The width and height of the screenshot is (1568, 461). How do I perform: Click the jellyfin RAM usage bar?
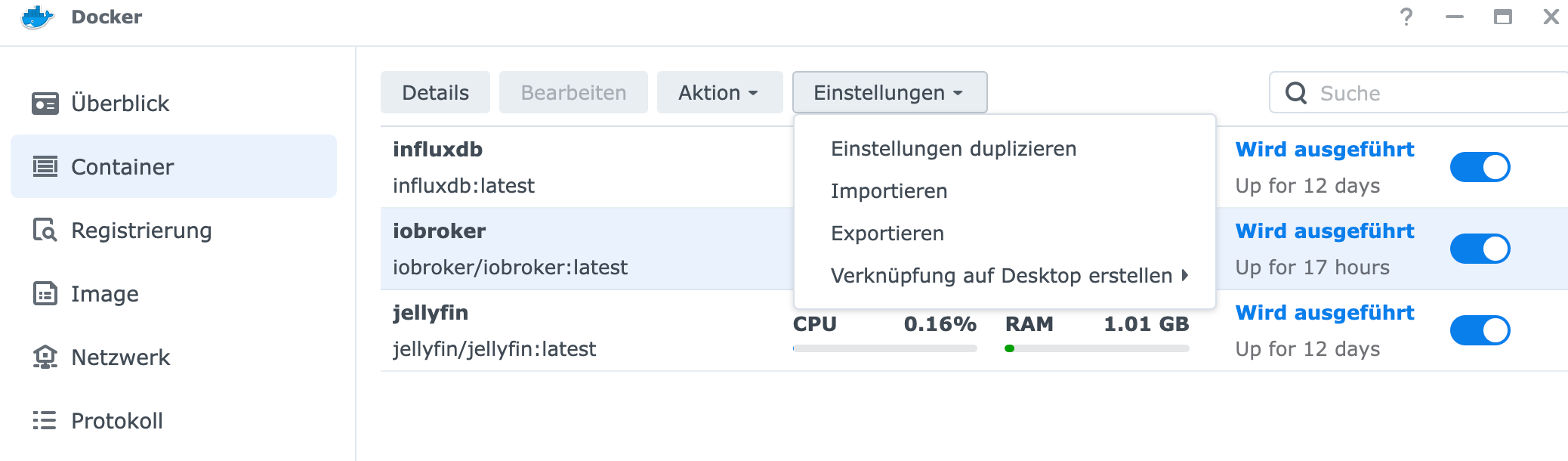pyautogui.click(x=1097, y=348)
